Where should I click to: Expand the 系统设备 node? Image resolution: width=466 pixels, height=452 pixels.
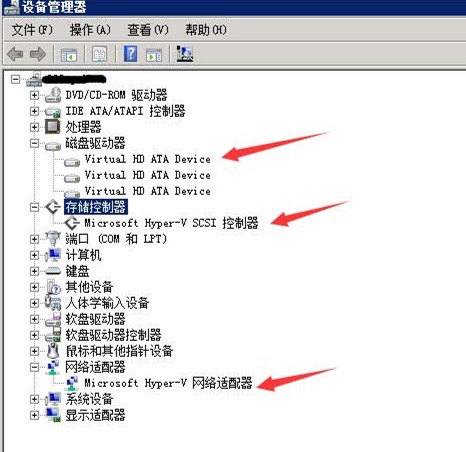pyautogui.click(x=34, y=399)
